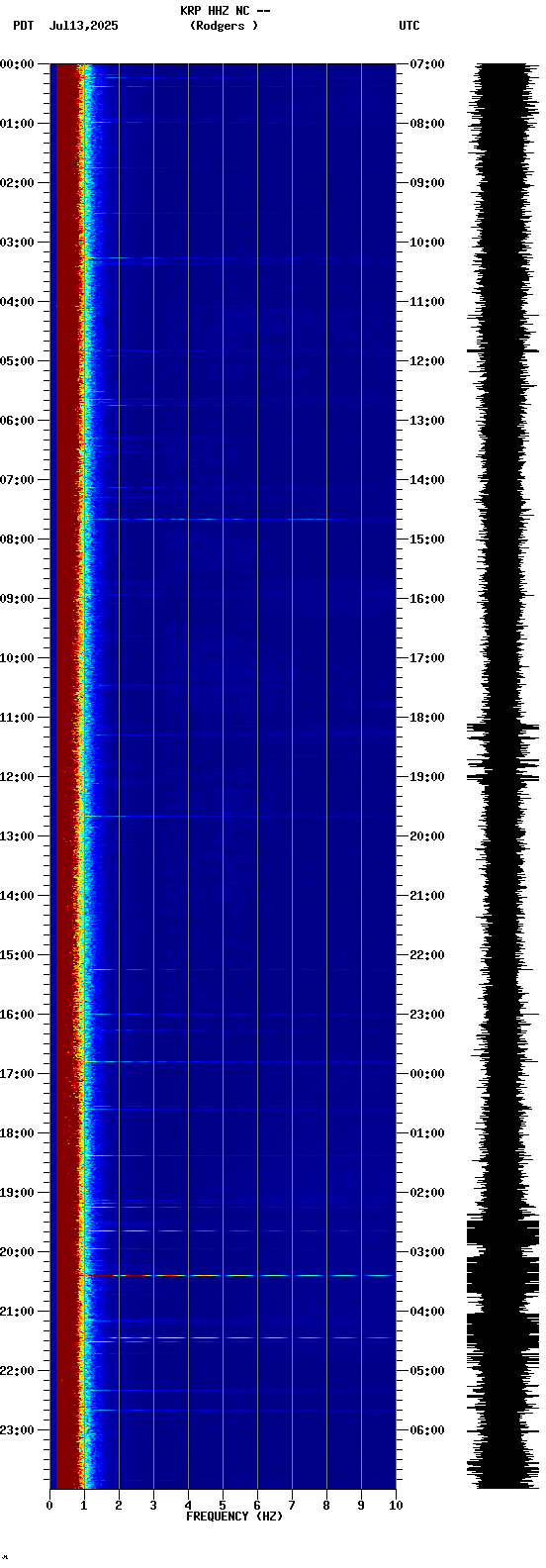Click the faint event line near 16:48 PDT
546x1568 pixels.
[237, 1061]
